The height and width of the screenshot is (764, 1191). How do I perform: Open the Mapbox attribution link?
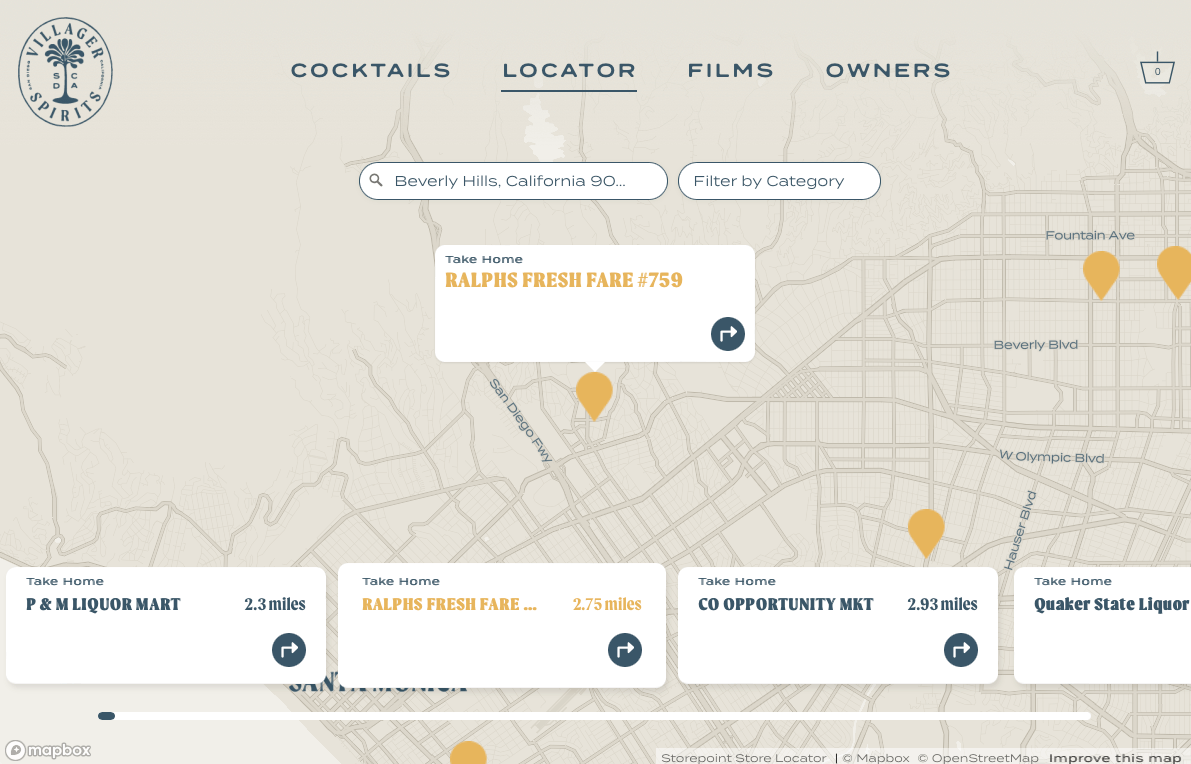pos(875,758)
